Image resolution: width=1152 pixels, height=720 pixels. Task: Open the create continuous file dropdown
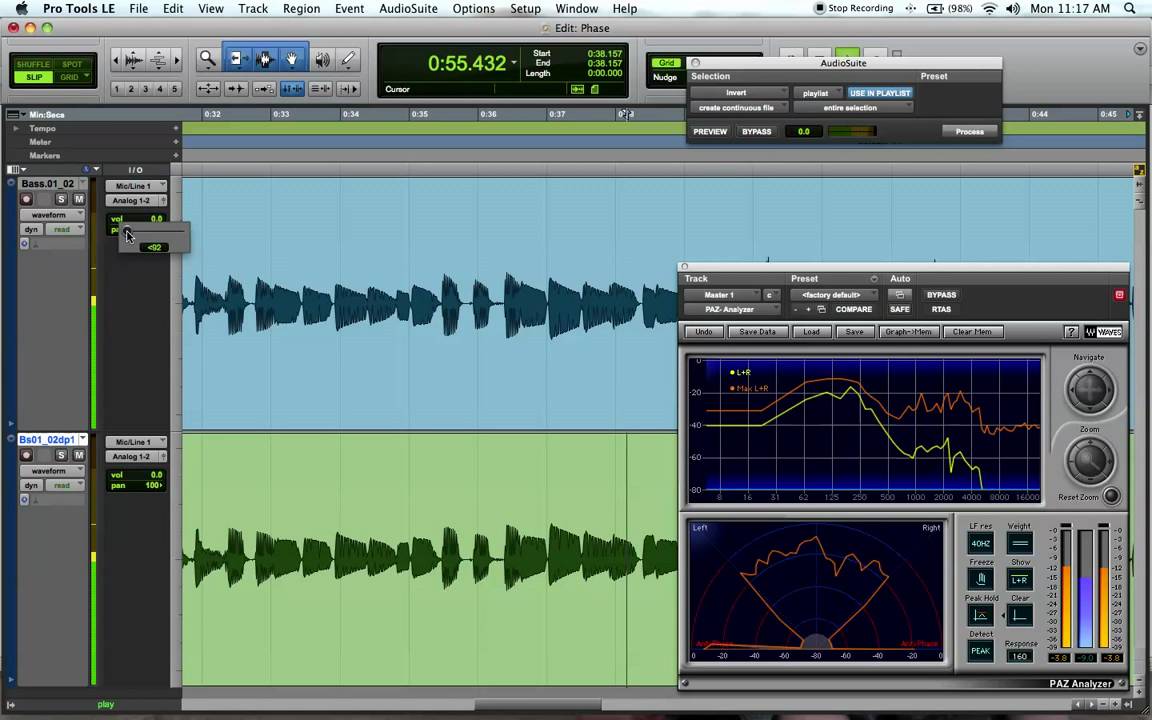click(738, 108)
